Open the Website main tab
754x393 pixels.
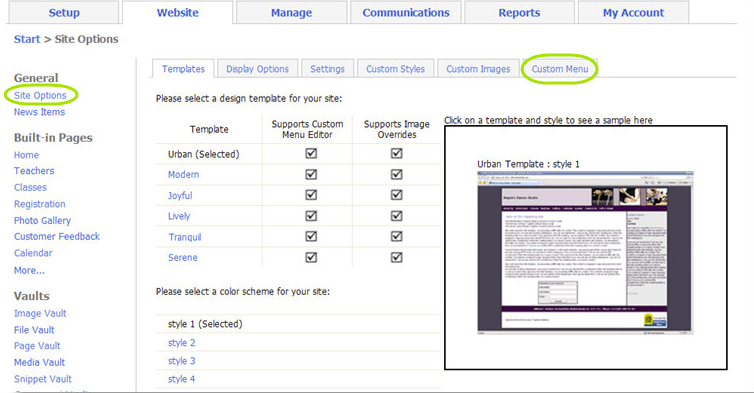coord(177,13)
